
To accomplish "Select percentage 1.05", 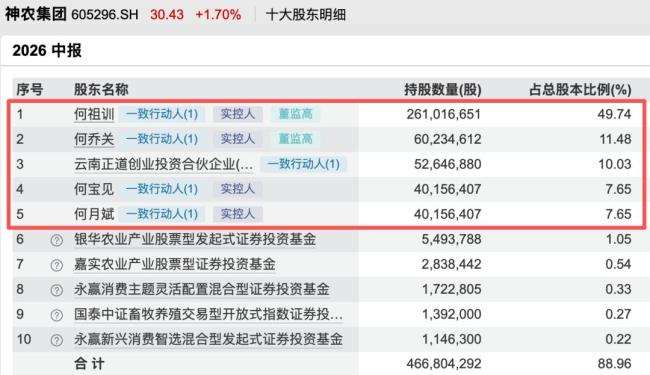I will pyautogui.click(x=618, y=239).
